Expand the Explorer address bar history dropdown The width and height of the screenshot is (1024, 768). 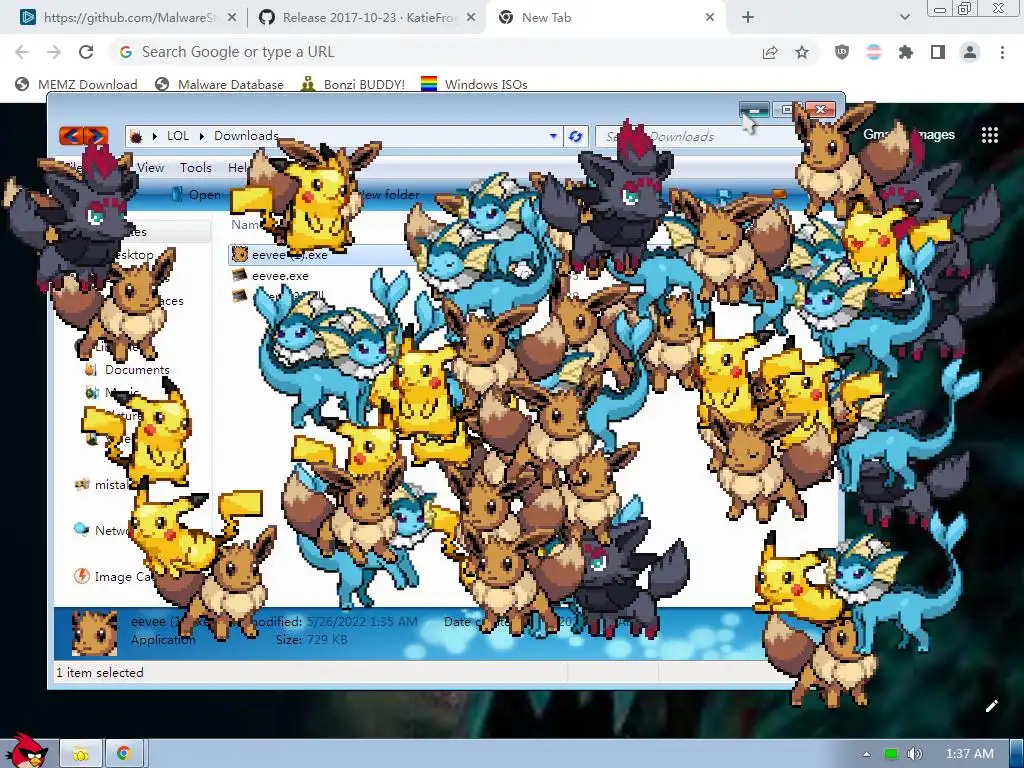553,136
